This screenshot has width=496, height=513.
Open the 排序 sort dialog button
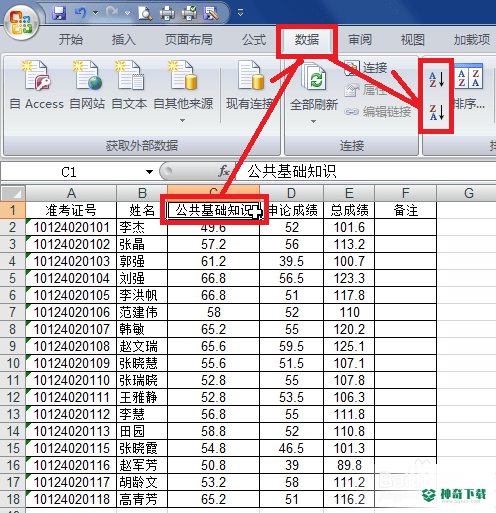point(469,87)
